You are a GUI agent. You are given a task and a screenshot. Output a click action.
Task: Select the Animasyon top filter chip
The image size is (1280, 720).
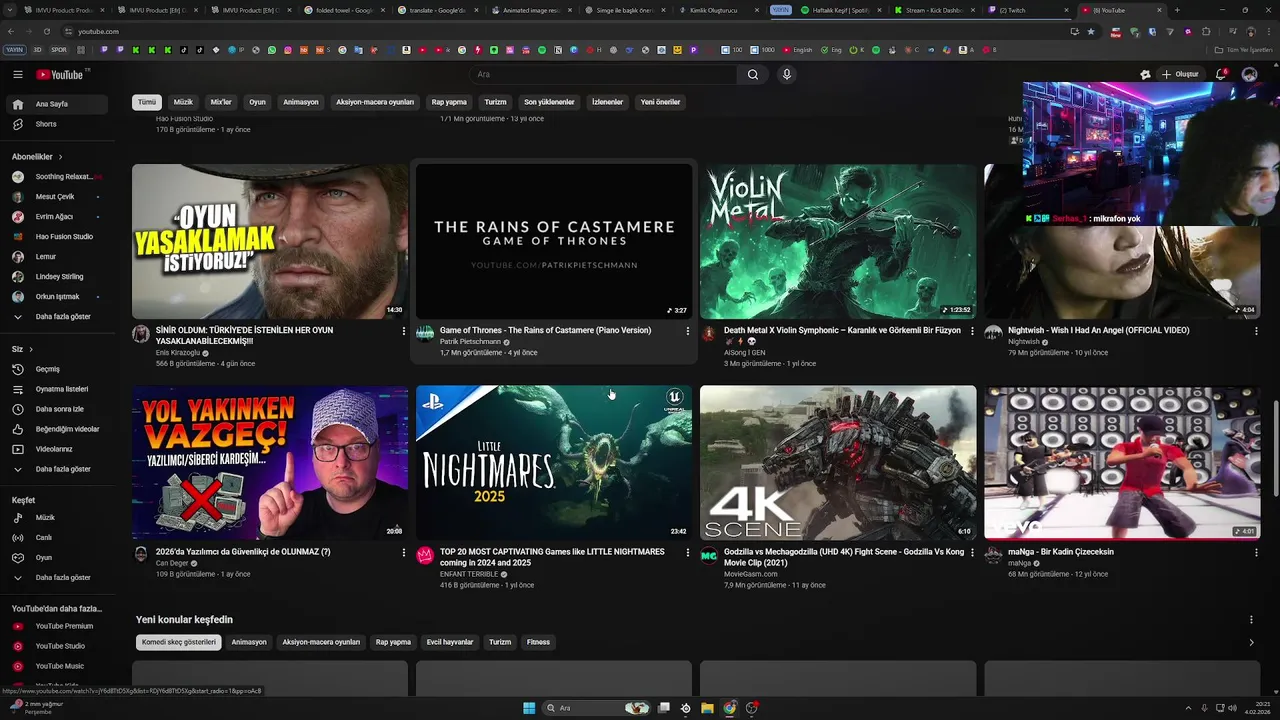[300, 102]
